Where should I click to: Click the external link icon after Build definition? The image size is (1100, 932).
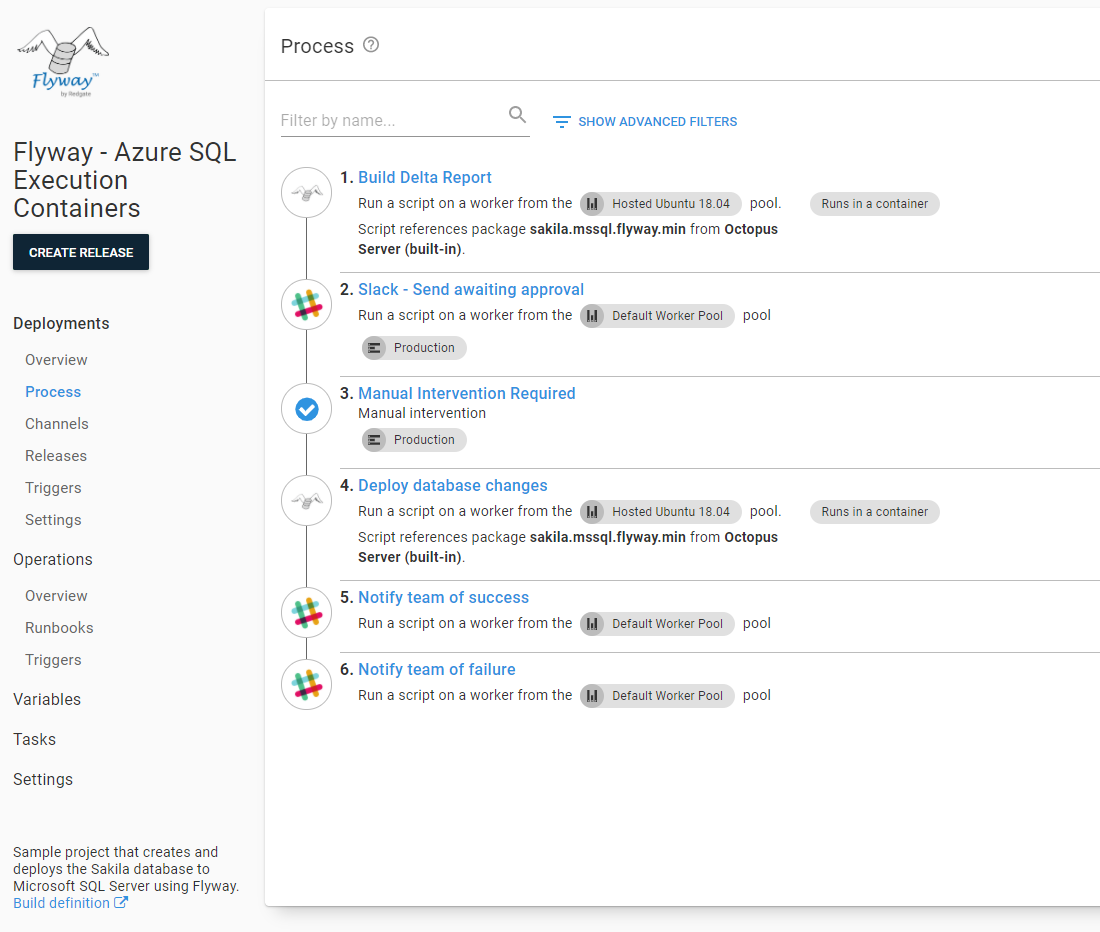[123, 902]
